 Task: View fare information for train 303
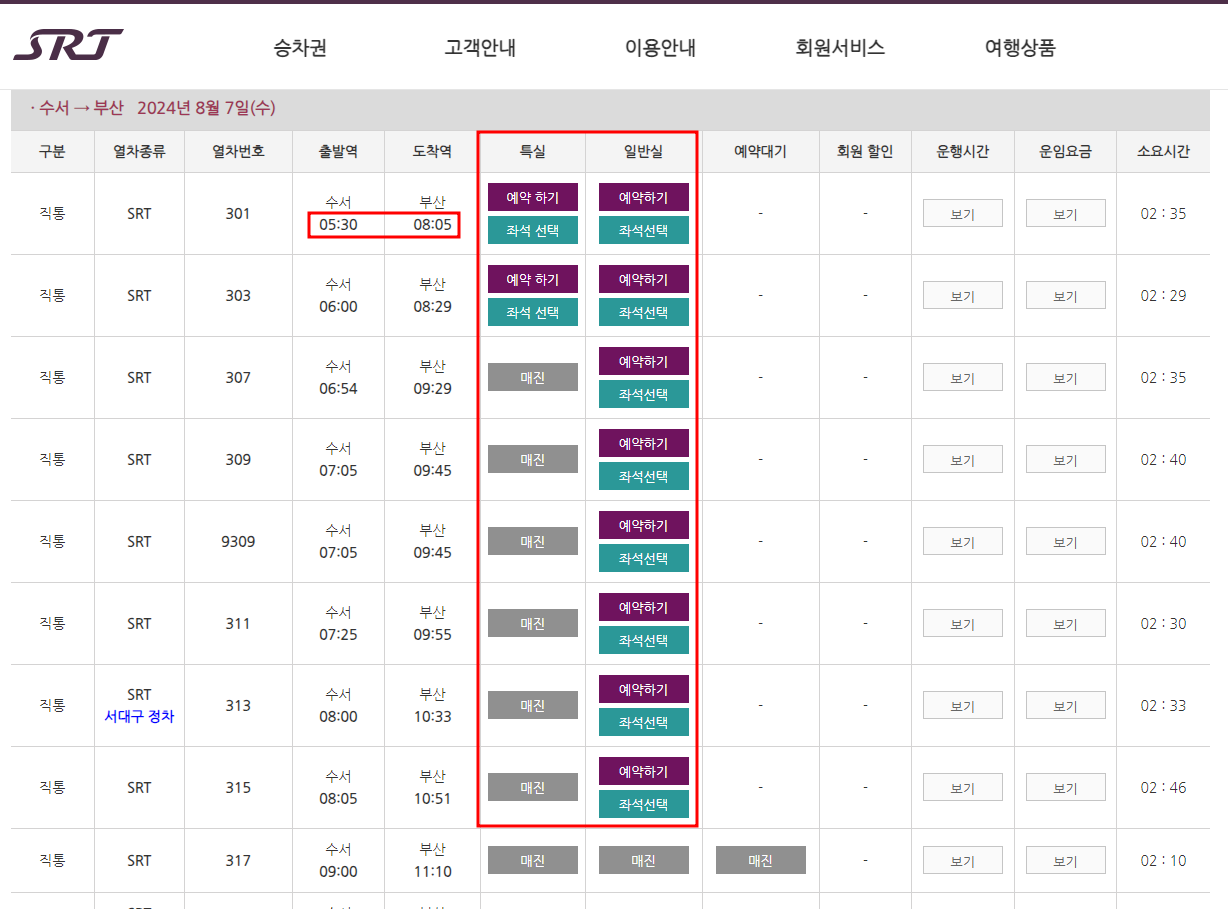tap(1065, 294)
